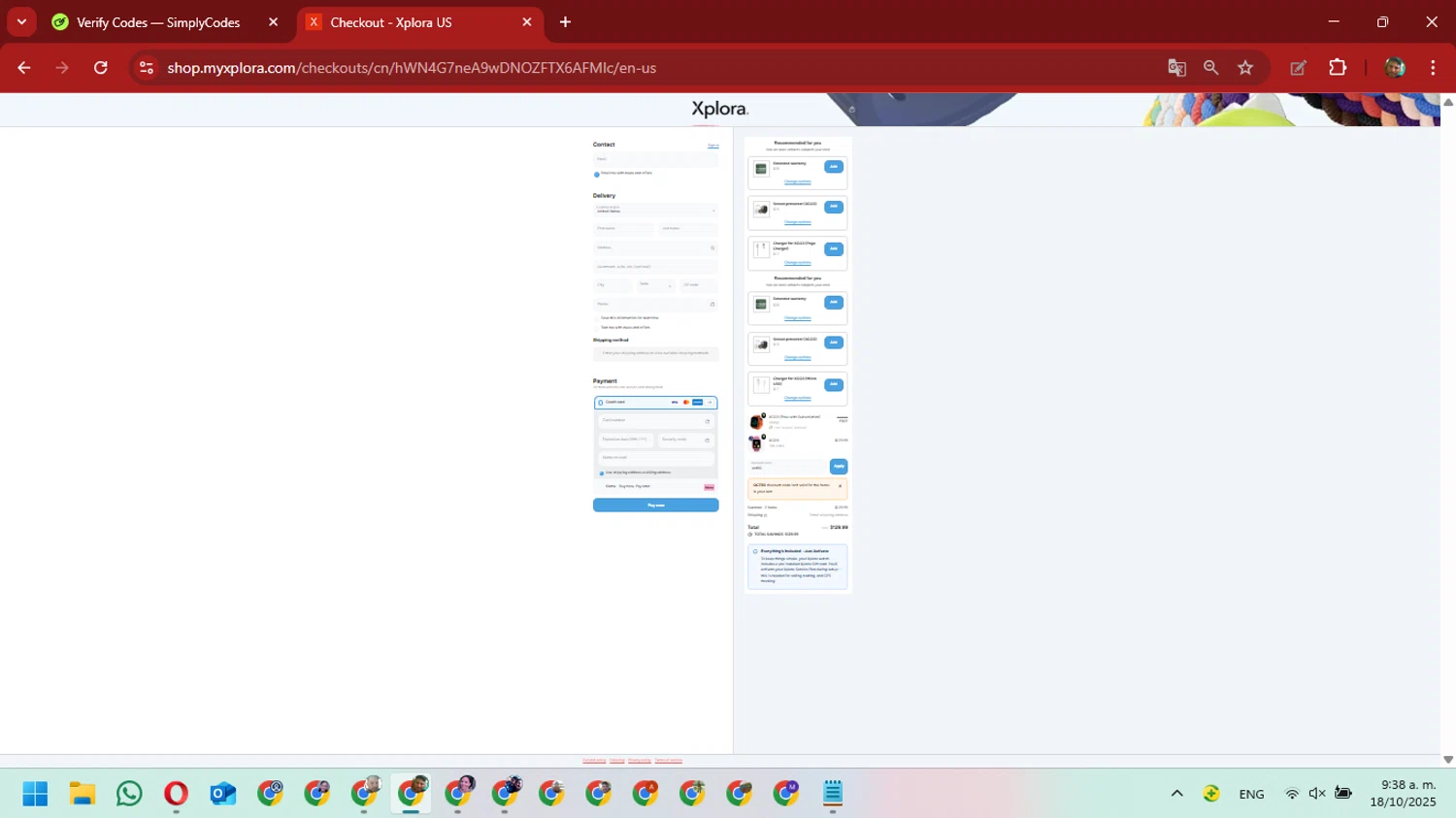Viewport: 1456px width, 818px height.
Task: Toggle text me news and offers checkbox
Action: (597, 328)
